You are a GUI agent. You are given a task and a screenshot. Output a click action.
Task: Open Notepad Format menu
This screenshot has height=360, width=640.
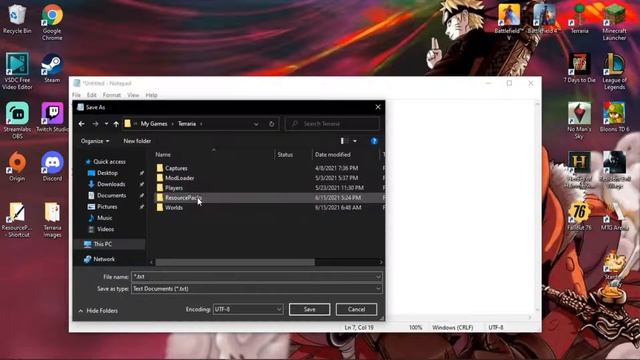point(112,95)
